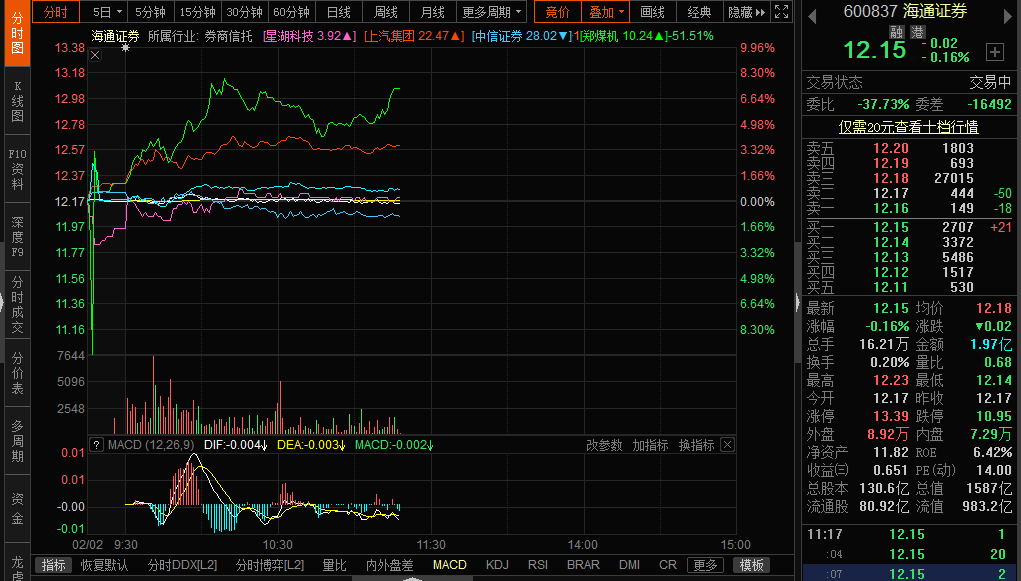
Task: Click the 买一 price 12.15 row
Action: [908, 227]
